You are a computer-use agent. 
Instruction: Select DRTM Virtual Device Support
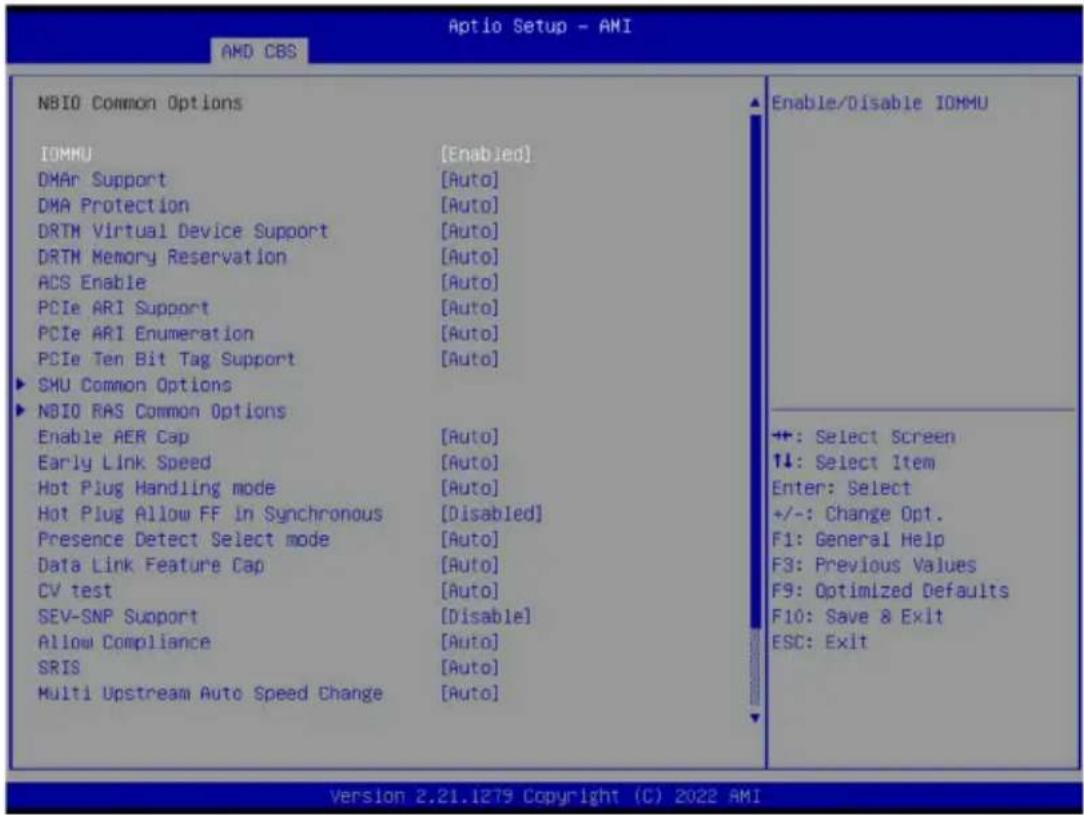183,231
